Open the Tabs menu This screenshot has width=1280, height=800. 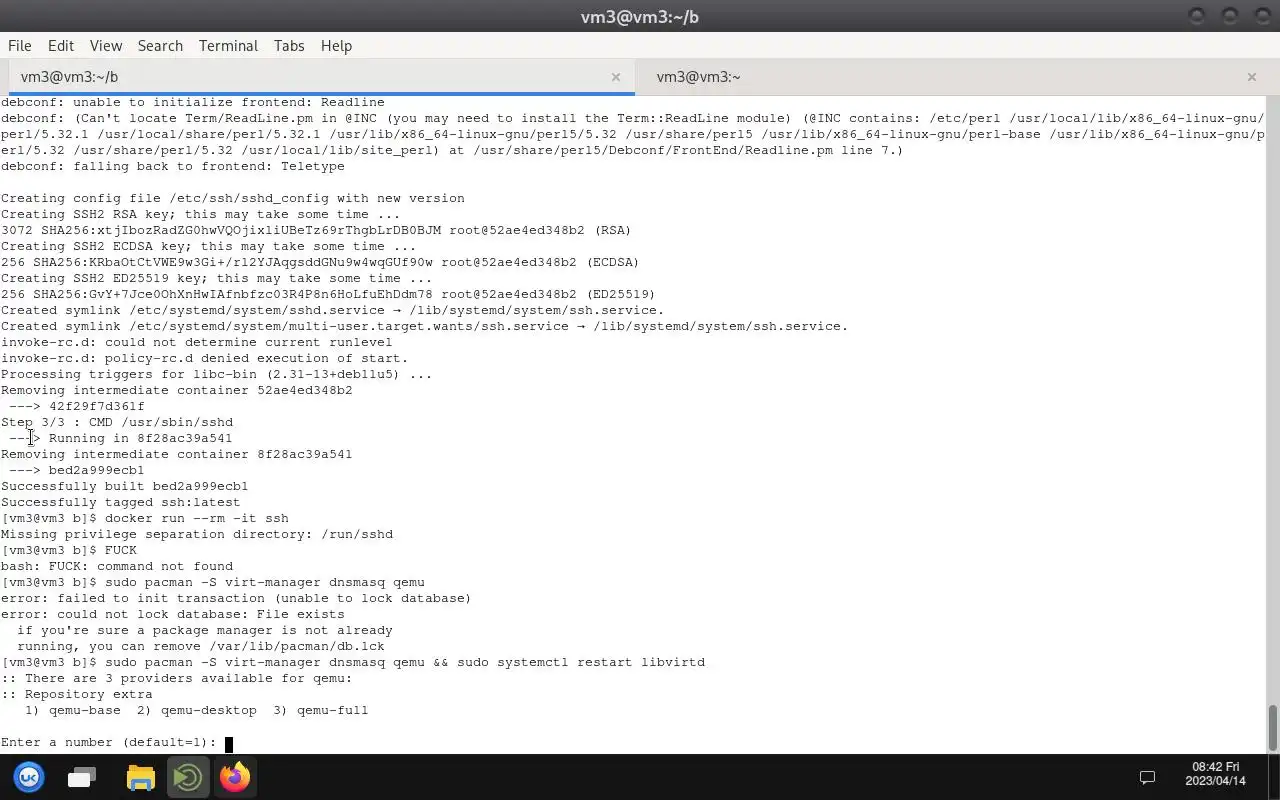pos(288,46)
